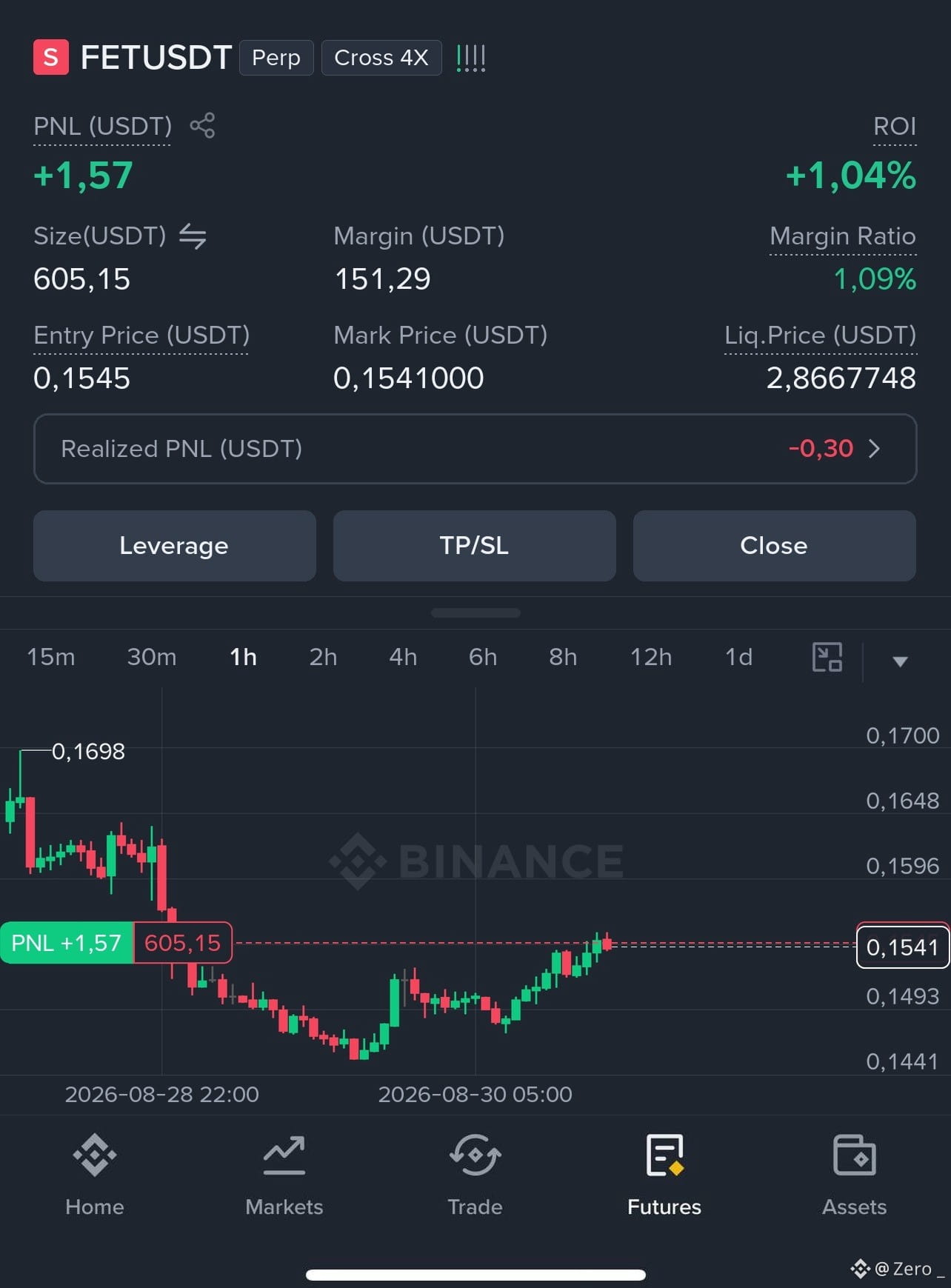This screenshot has width=951, height=1288.
Task: Tap the +1,57 PNL value
Action: pos(83,176)
